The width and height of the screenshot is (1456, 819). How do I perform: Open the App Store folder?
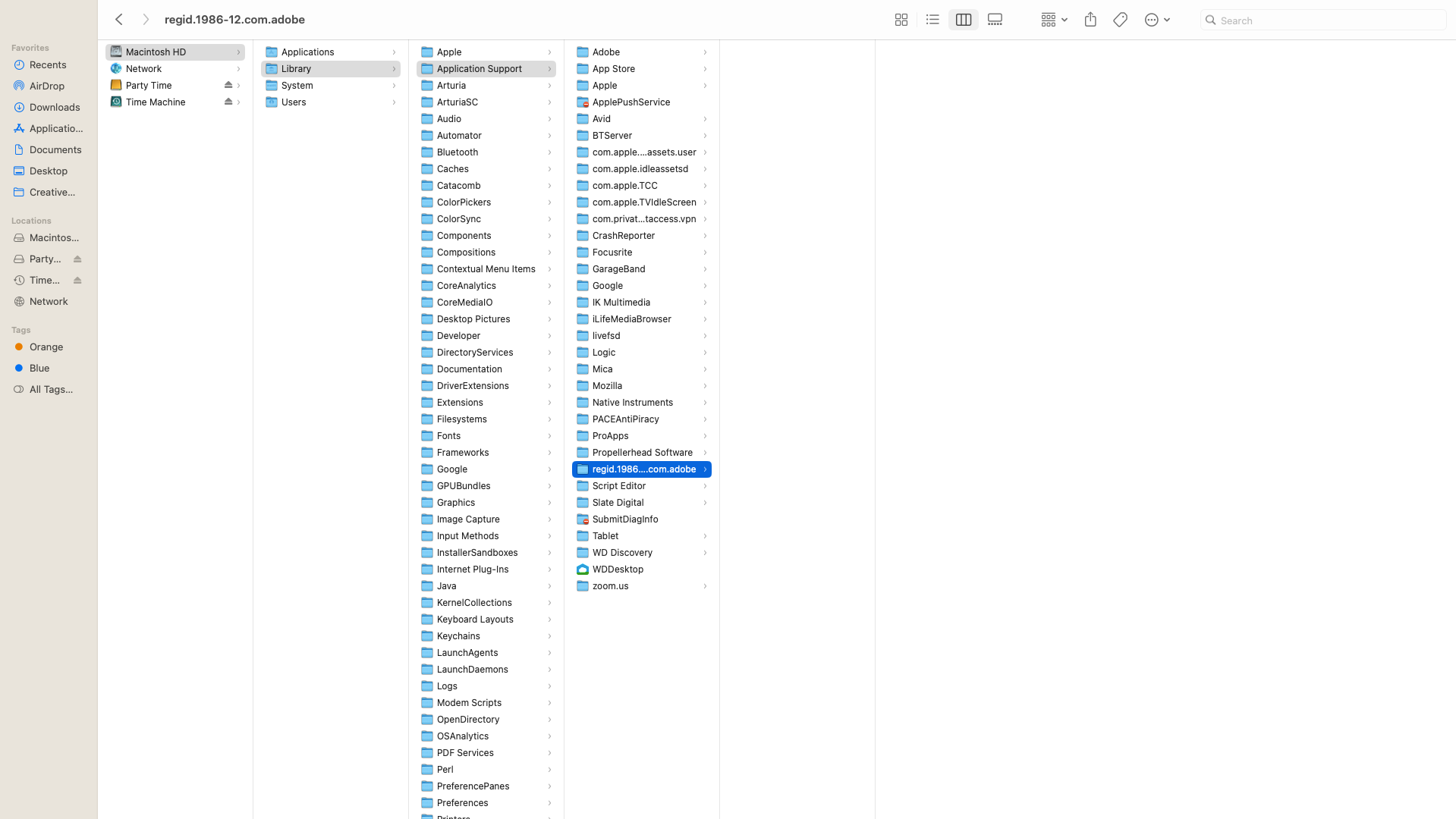pyautogui.click(x=642, y=69)
